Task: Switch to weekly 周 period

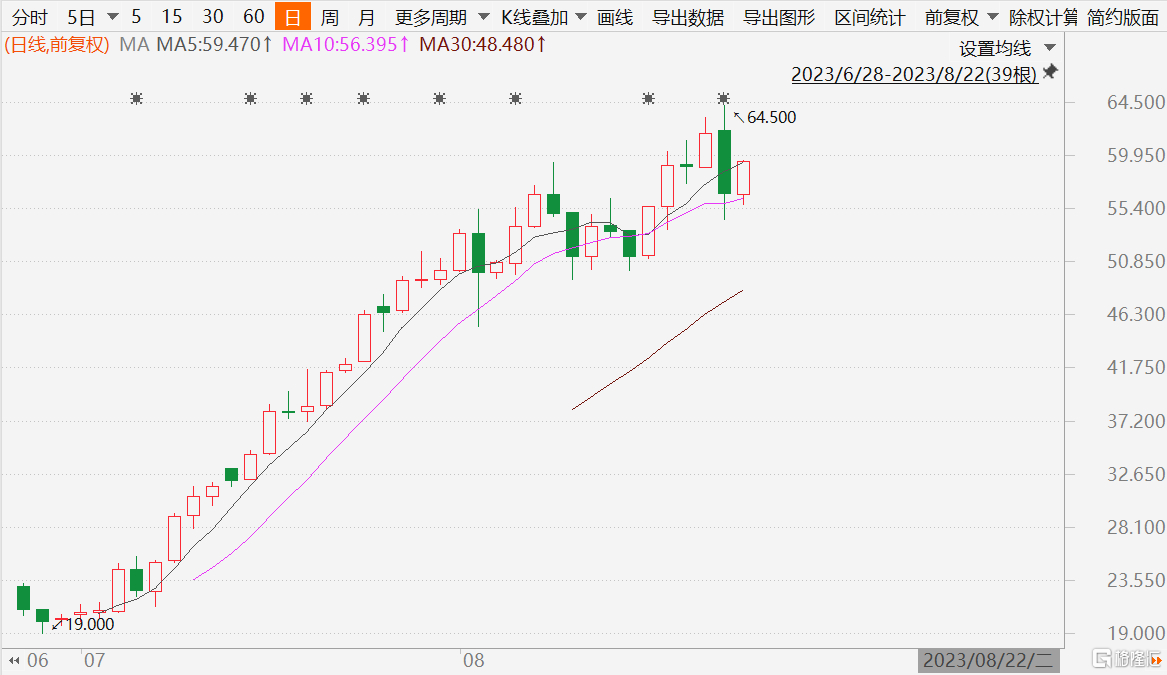Action: (x=330, y=17)
